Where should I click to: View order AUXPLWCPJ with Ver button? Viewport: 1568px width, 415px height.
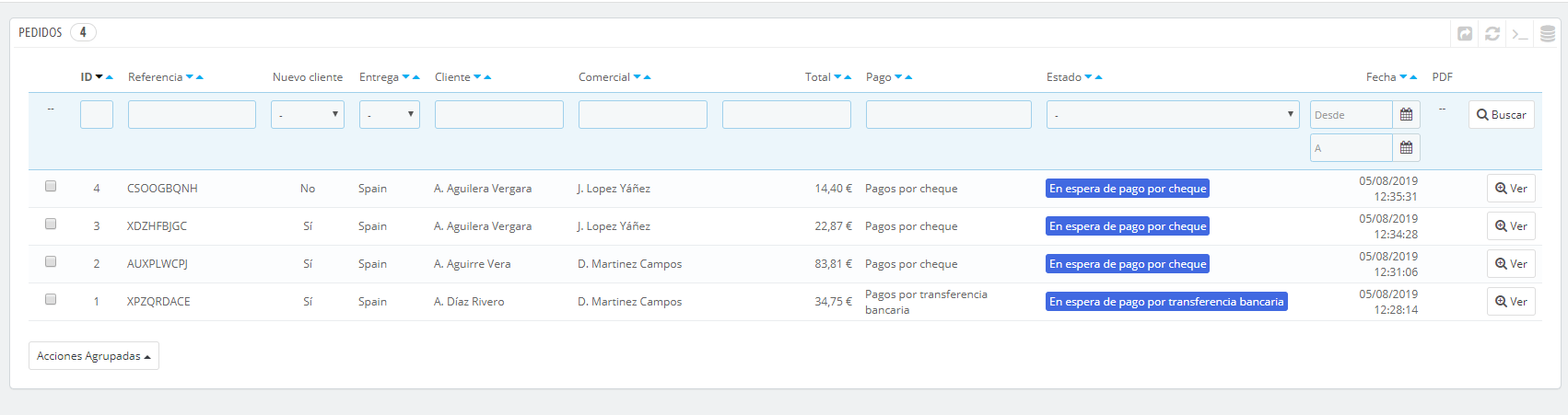coord(1511,264)
